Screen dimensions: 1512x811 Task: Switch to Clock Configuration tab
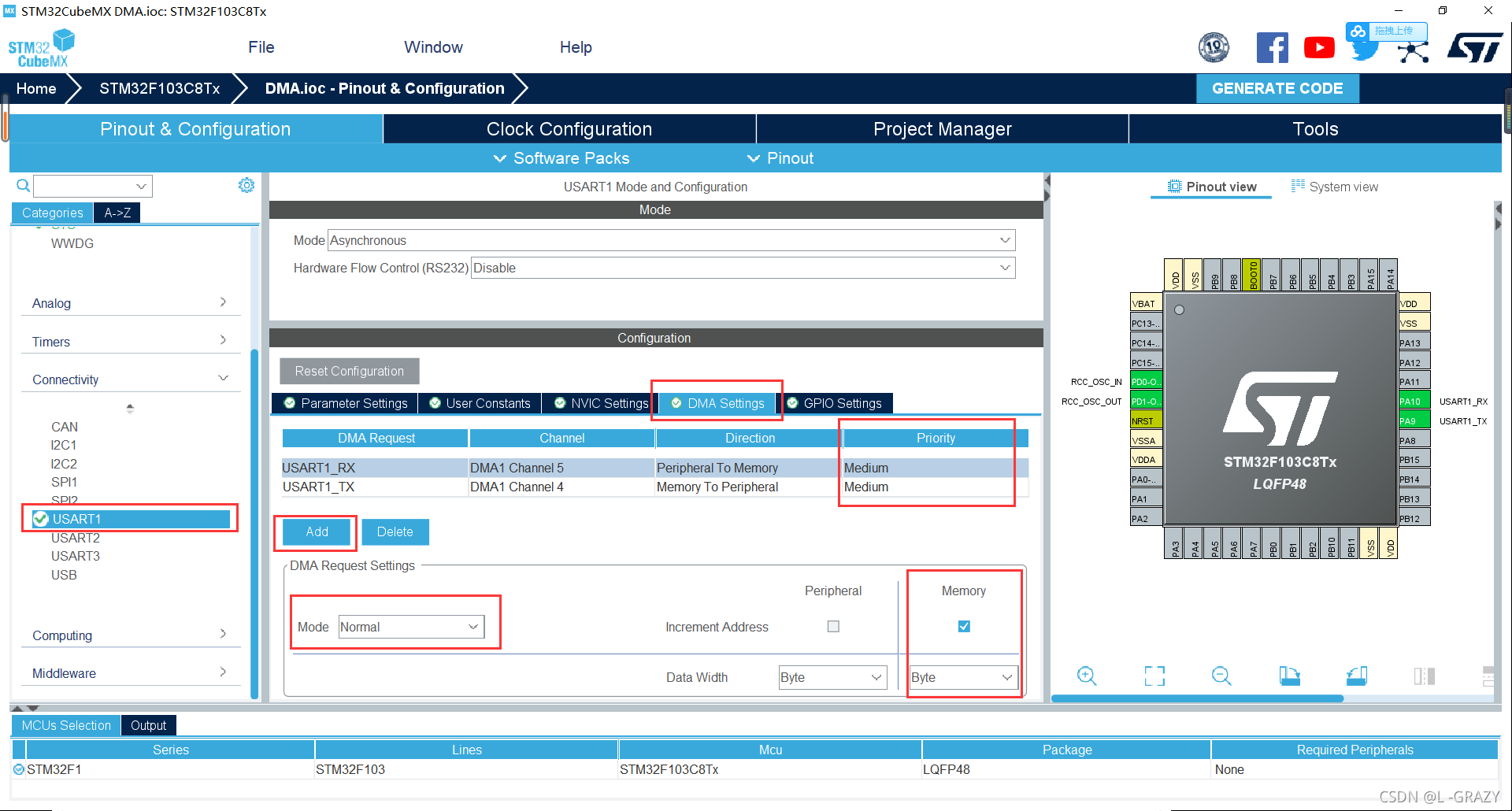pyautogui.click(x=569, y=129)
